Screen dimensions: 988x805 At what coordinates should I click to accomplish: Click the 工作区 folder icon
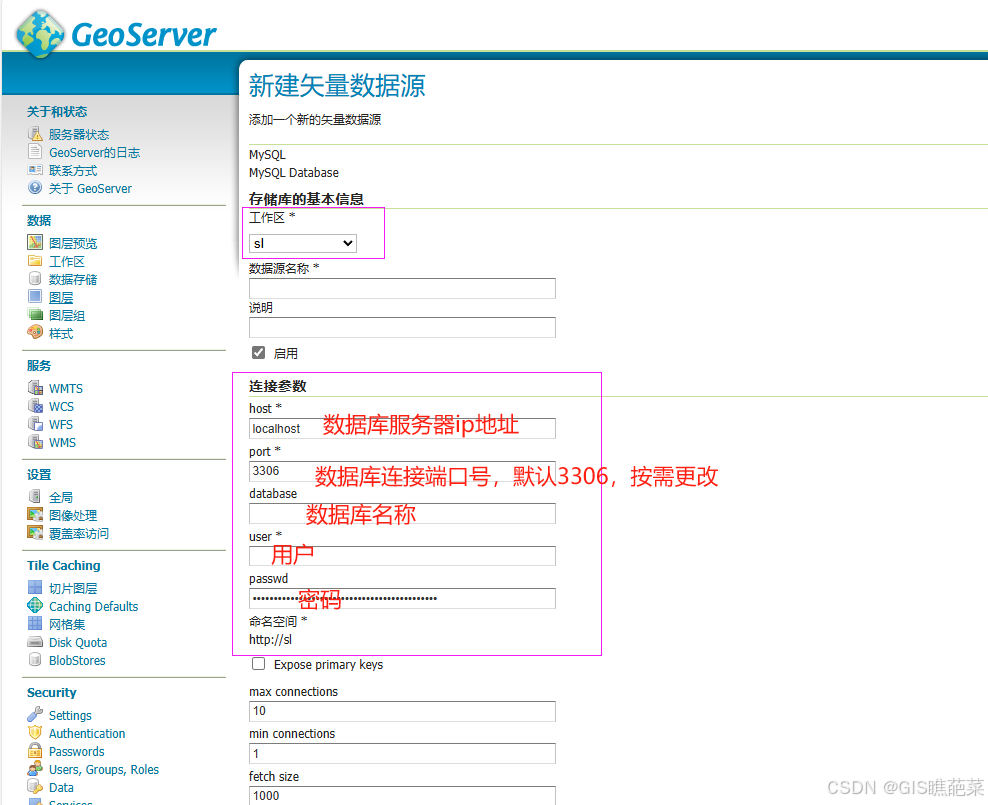tap(35, 260)
